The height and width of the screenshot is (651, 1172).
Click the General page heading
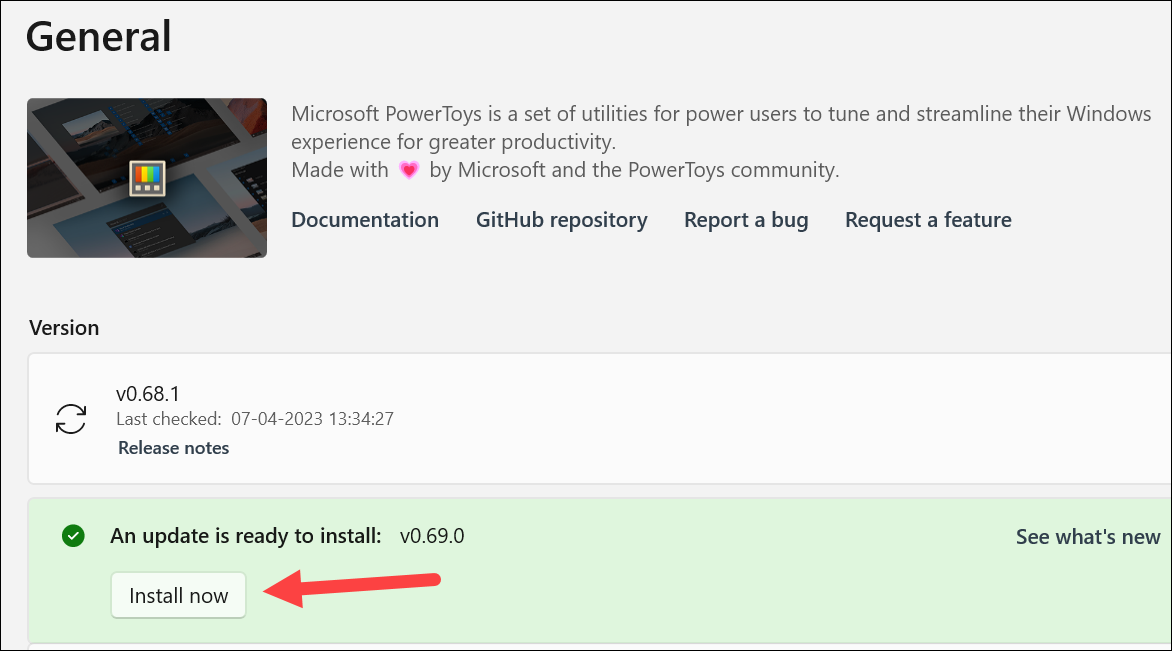[x=97, y=35]
